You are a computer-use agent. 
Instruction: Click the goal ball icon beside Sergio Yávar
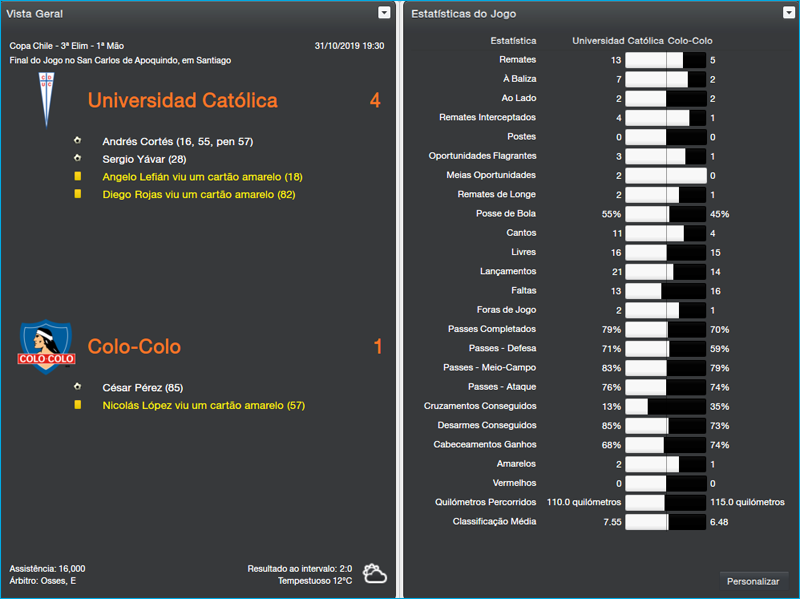tap(77, 158)
